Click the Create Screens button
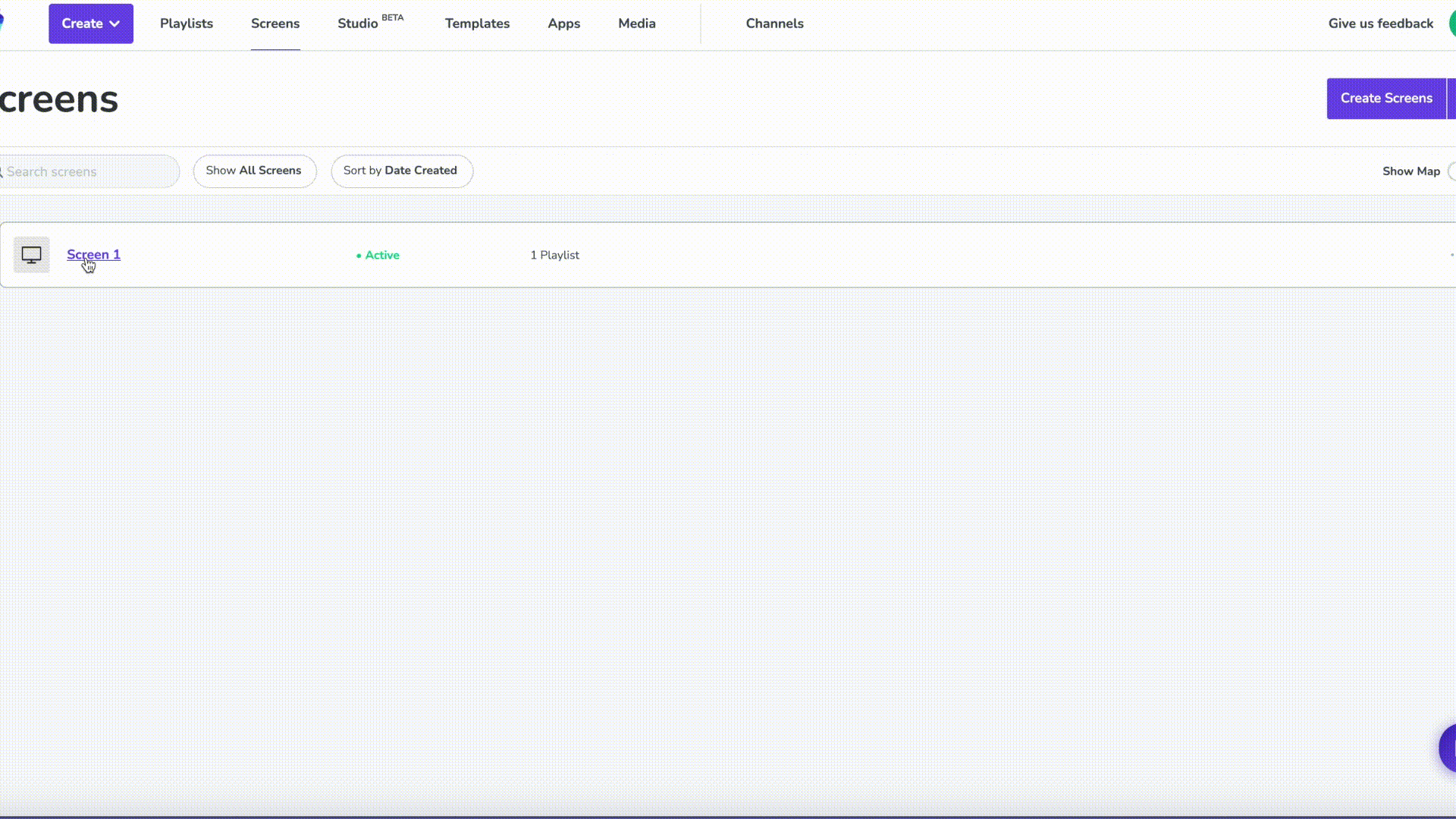This screenshot has width=1456, height=819. [x=1386, y=99]
